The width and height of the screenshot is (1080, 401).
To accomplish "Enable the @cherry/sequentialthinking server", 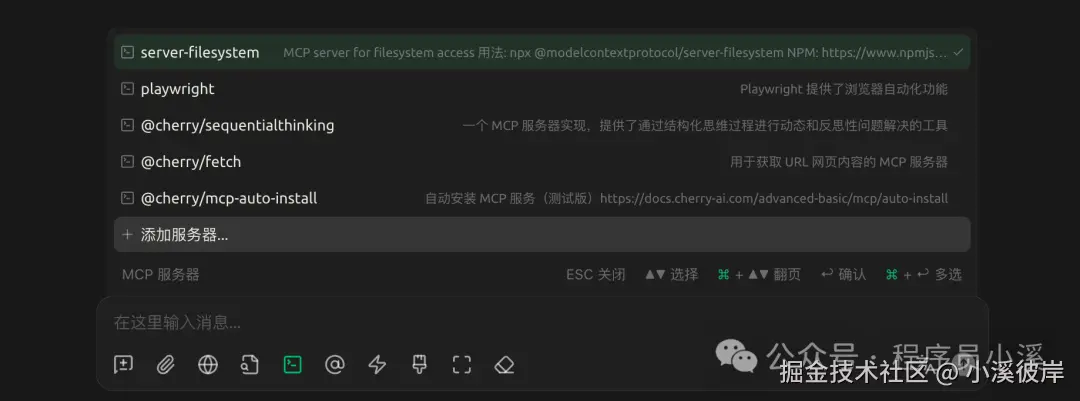I will (x=542, y=125).
